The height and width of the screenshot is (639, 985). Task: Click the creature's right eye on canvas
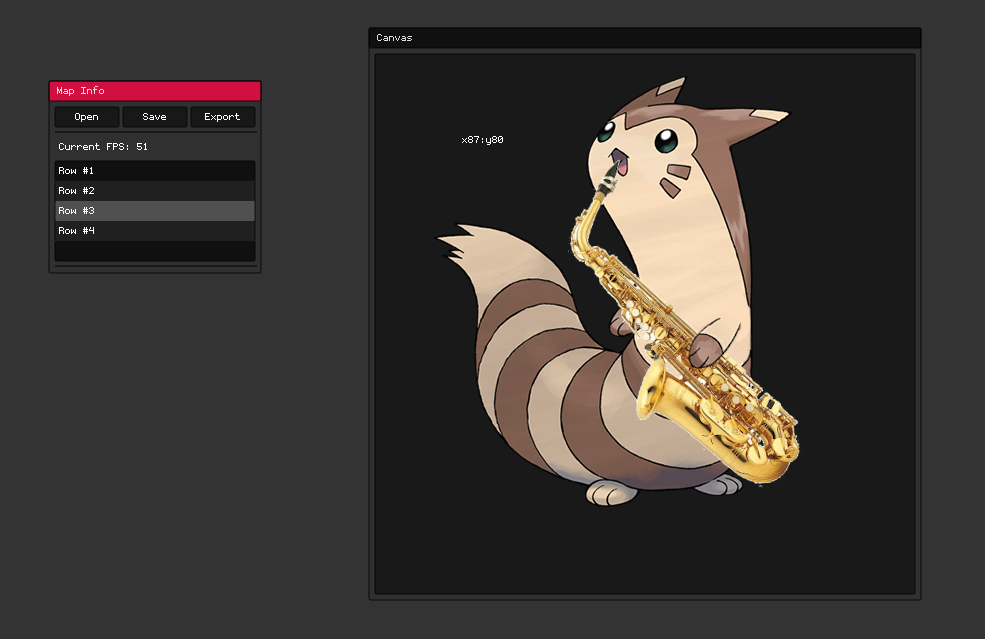666,141
